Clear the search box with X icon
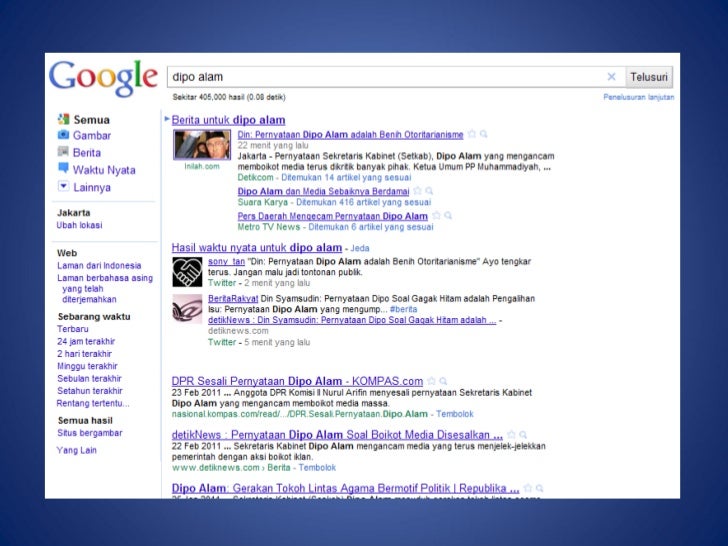This screenshot has width=728, height=546. (x=611, y=77)
